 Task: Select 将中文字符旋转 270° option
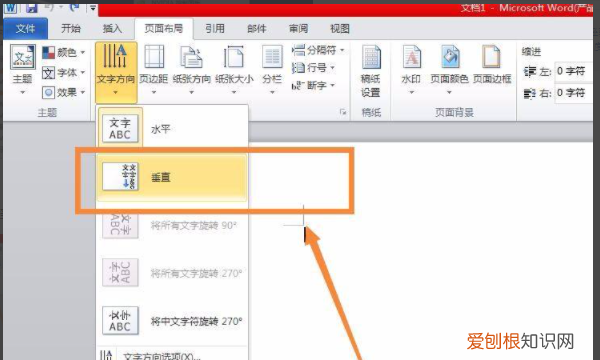click(172, 321)
